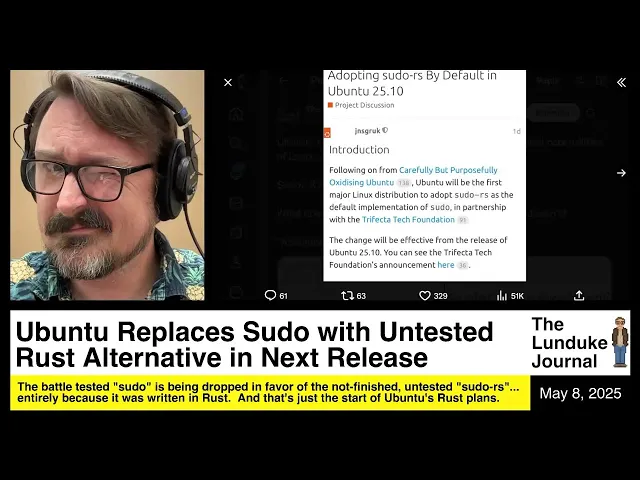Like the post with the heart icon

click(425, 296)
